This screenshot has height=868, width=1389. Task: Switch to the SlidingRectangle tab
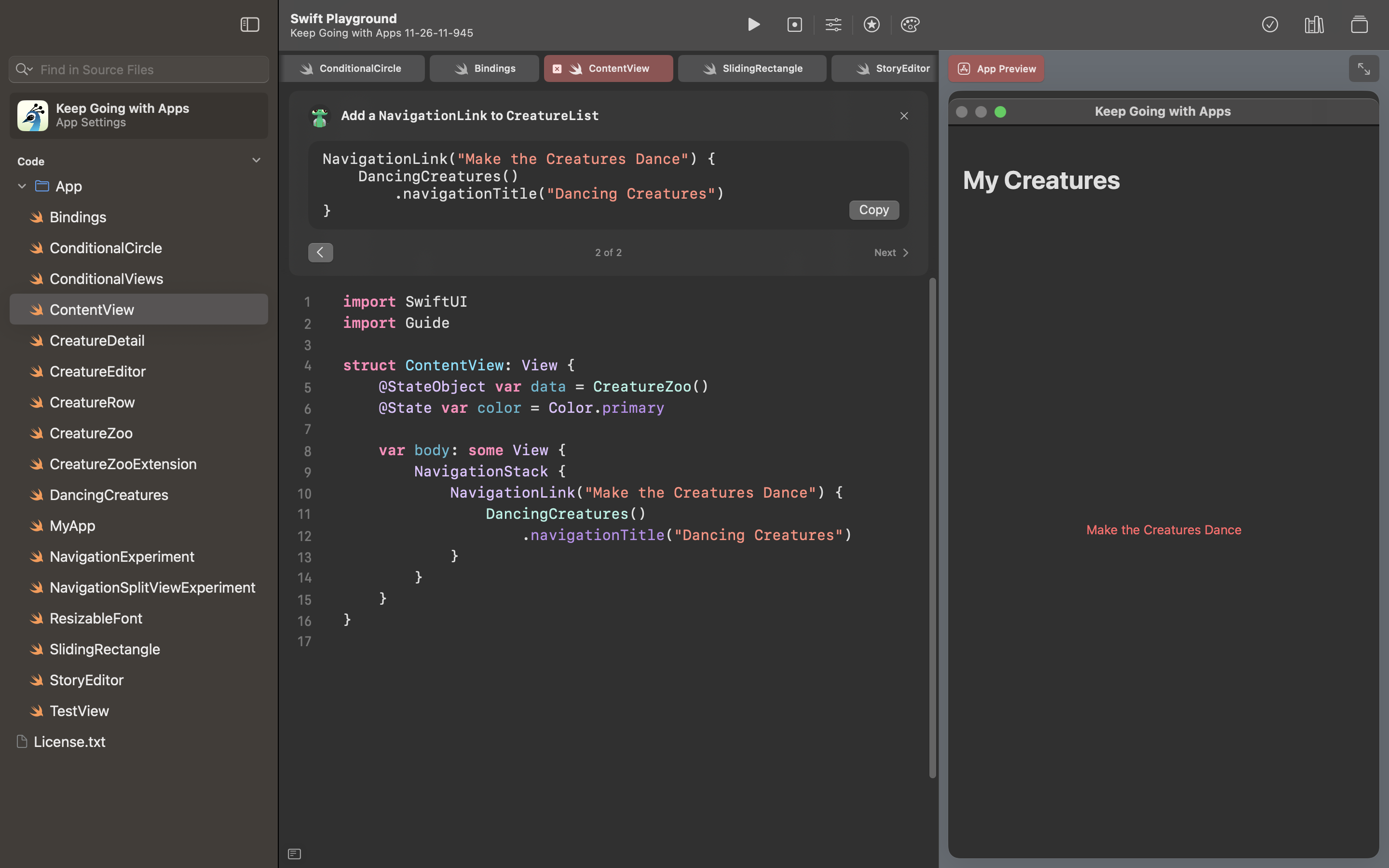click(x=751, y=69)
